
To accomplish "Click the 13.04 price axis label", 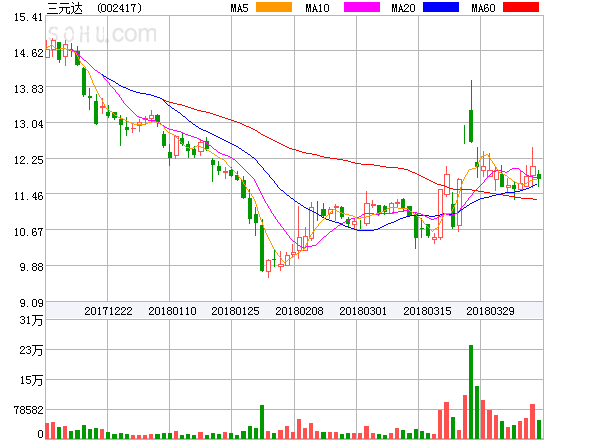I will coord(28,124).
